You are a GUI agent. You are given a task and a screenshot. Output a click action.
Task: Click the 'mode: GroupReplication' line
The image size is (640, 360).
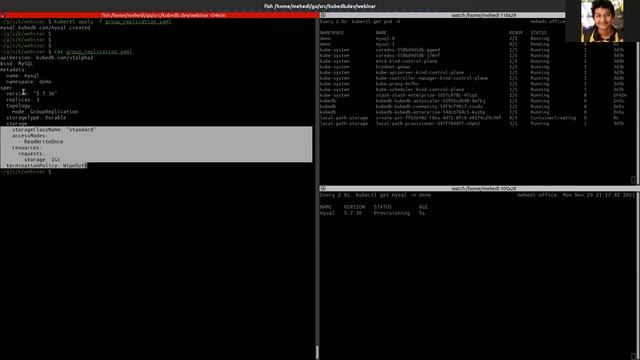pos(45,111)
